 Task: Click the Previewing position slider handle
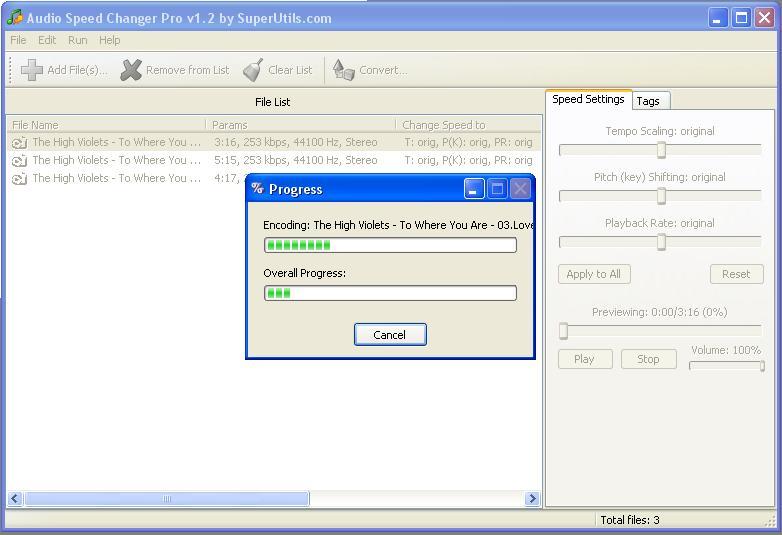point(564,331)
